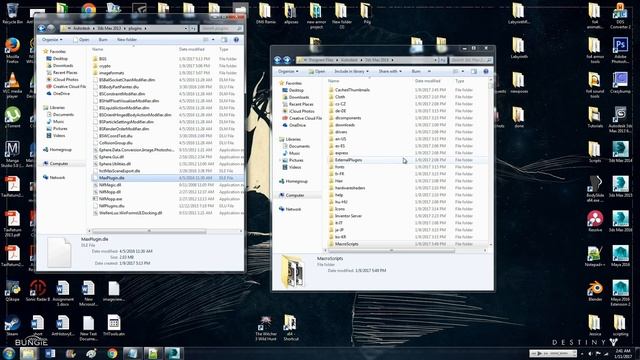The image size is (640, 360).
Task: Select MacroScripts folder in right window
Action: click(x=408, y=244)
